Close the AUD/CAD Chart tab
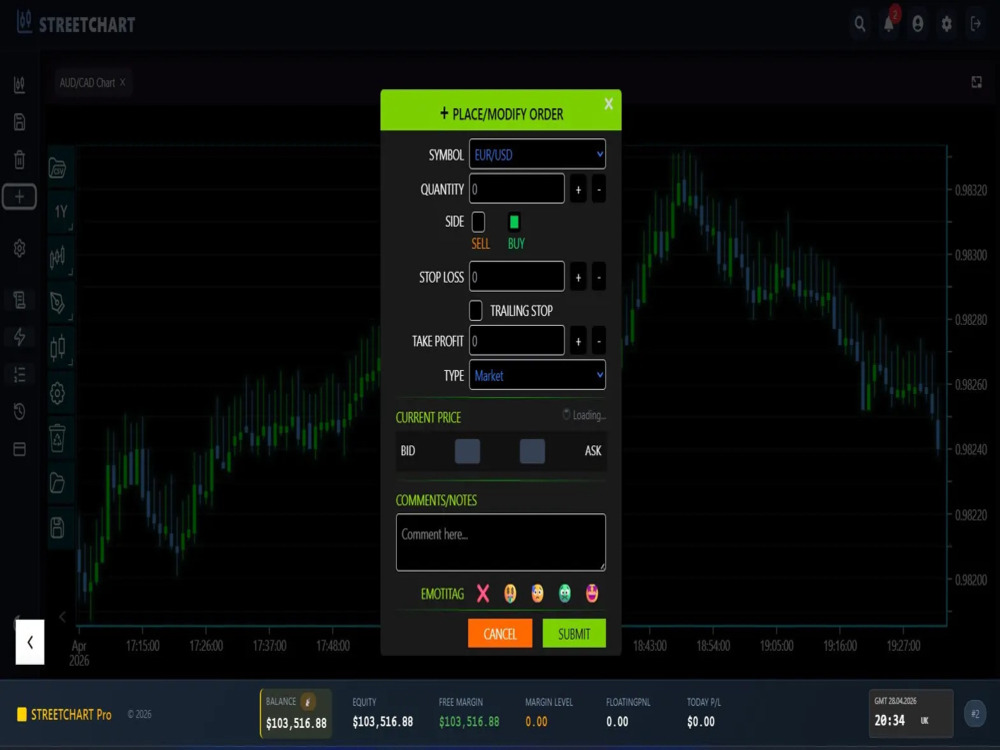The width and height of the screenshot is (1000, 750). (x=123, y=82)
